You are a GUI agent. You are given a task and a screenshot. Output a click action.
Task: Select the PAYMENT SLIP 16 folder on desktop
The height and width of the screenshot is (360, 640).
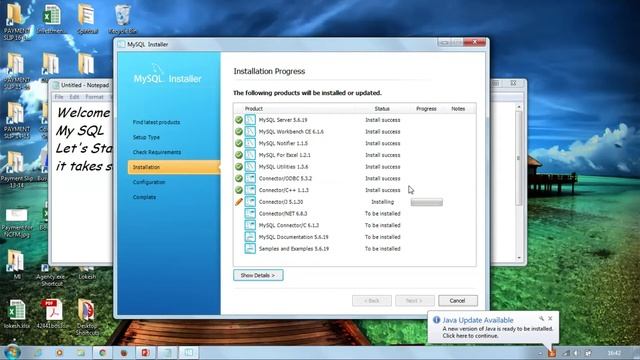click(x=17, y=21)
